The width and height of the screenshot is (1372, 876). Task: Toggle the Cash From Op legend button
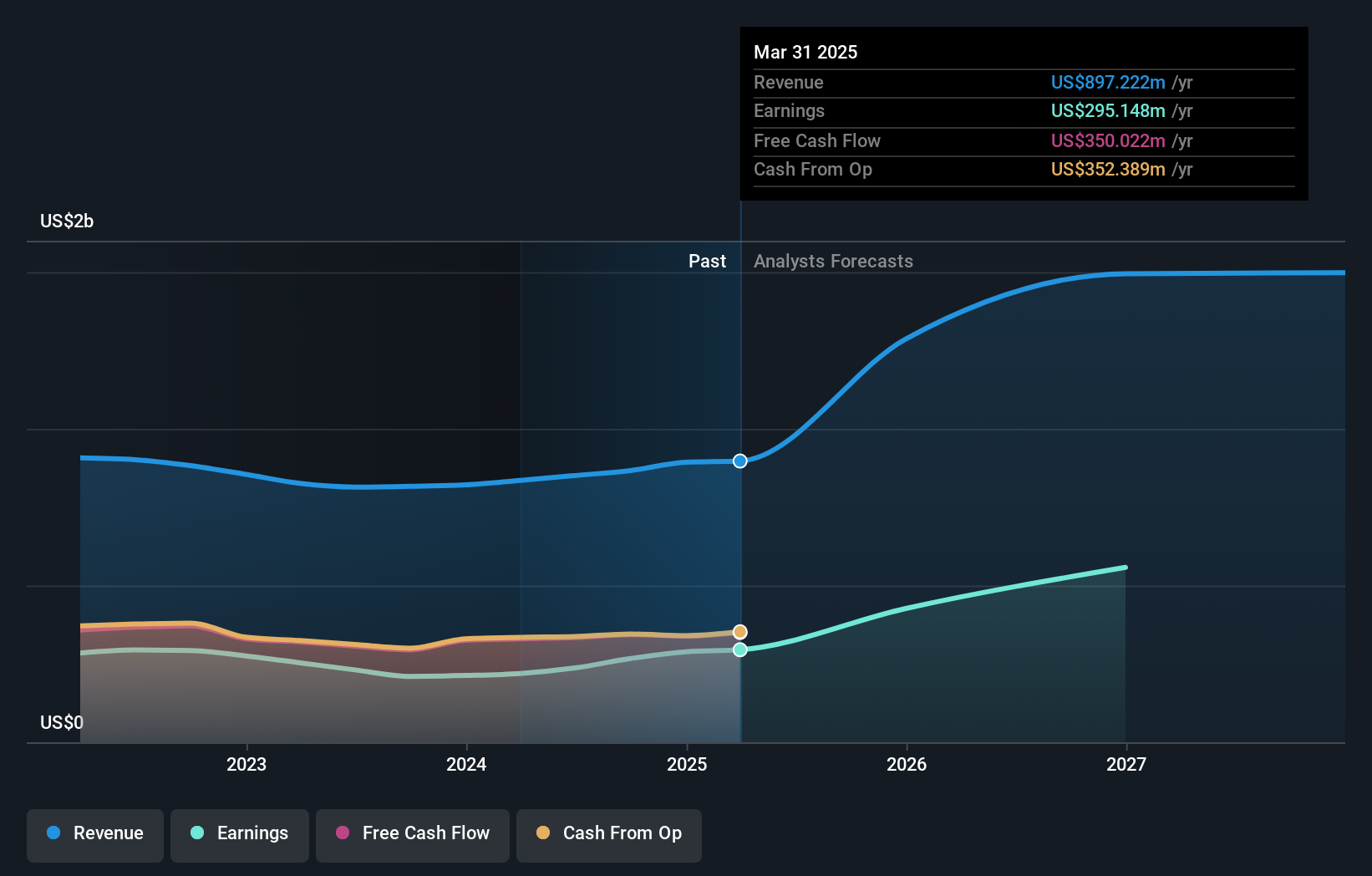click(x=609, y=835)
